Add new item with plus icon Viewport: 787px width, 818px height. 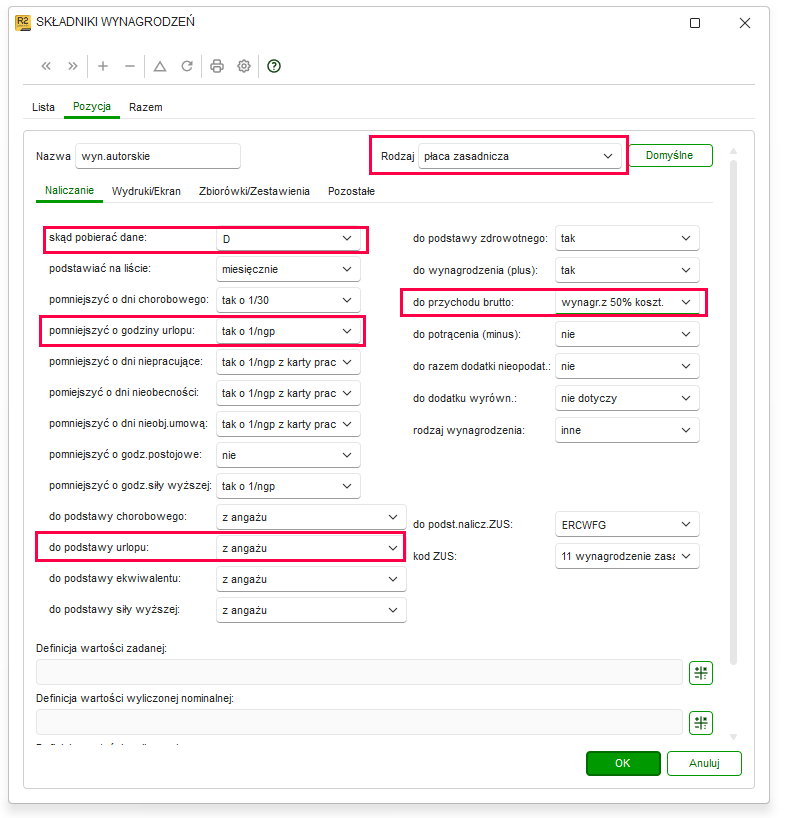[103, 66]
